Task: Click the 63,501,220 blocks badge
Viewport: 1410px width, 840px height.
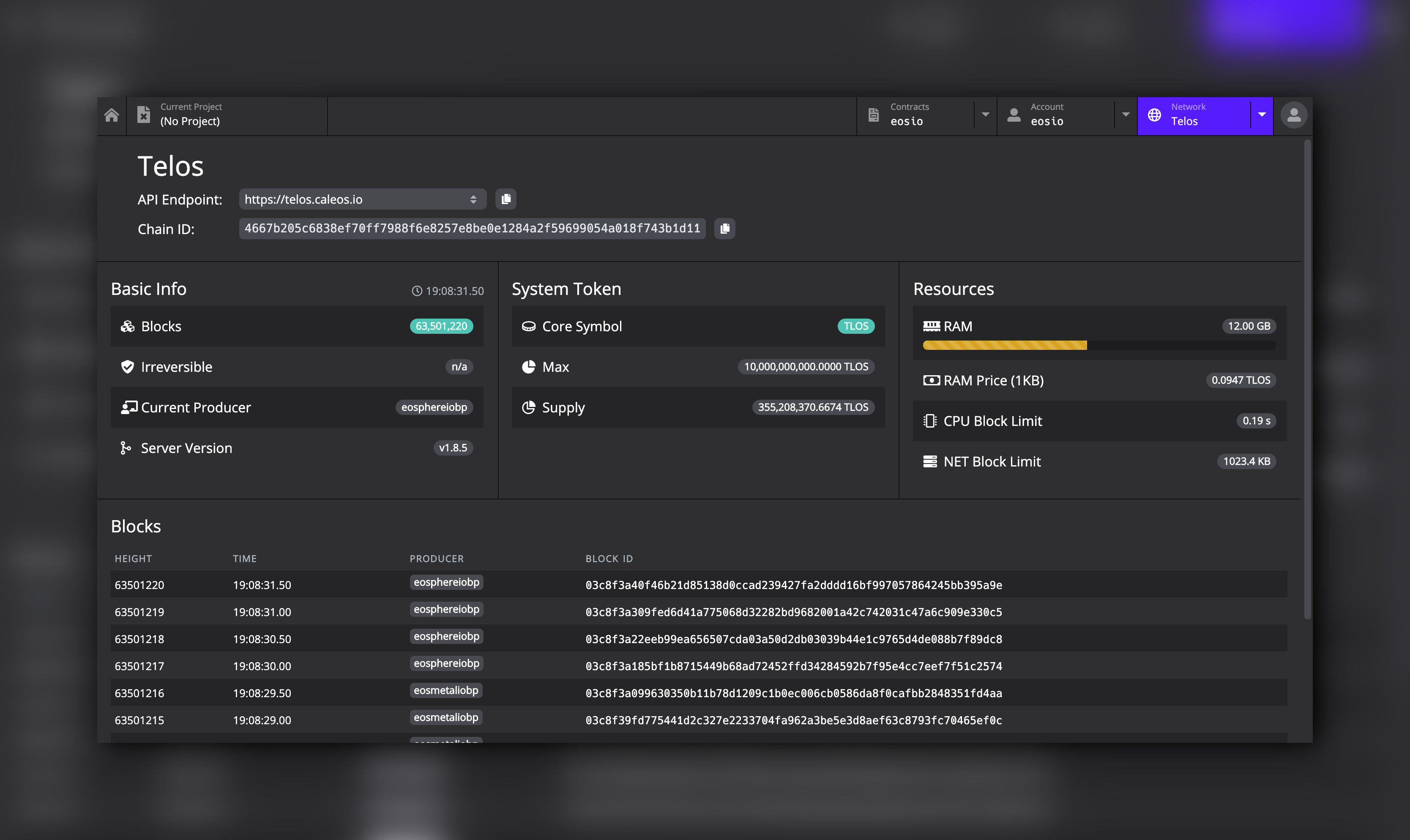Action: pyautogui.click(x=441, y=327)
